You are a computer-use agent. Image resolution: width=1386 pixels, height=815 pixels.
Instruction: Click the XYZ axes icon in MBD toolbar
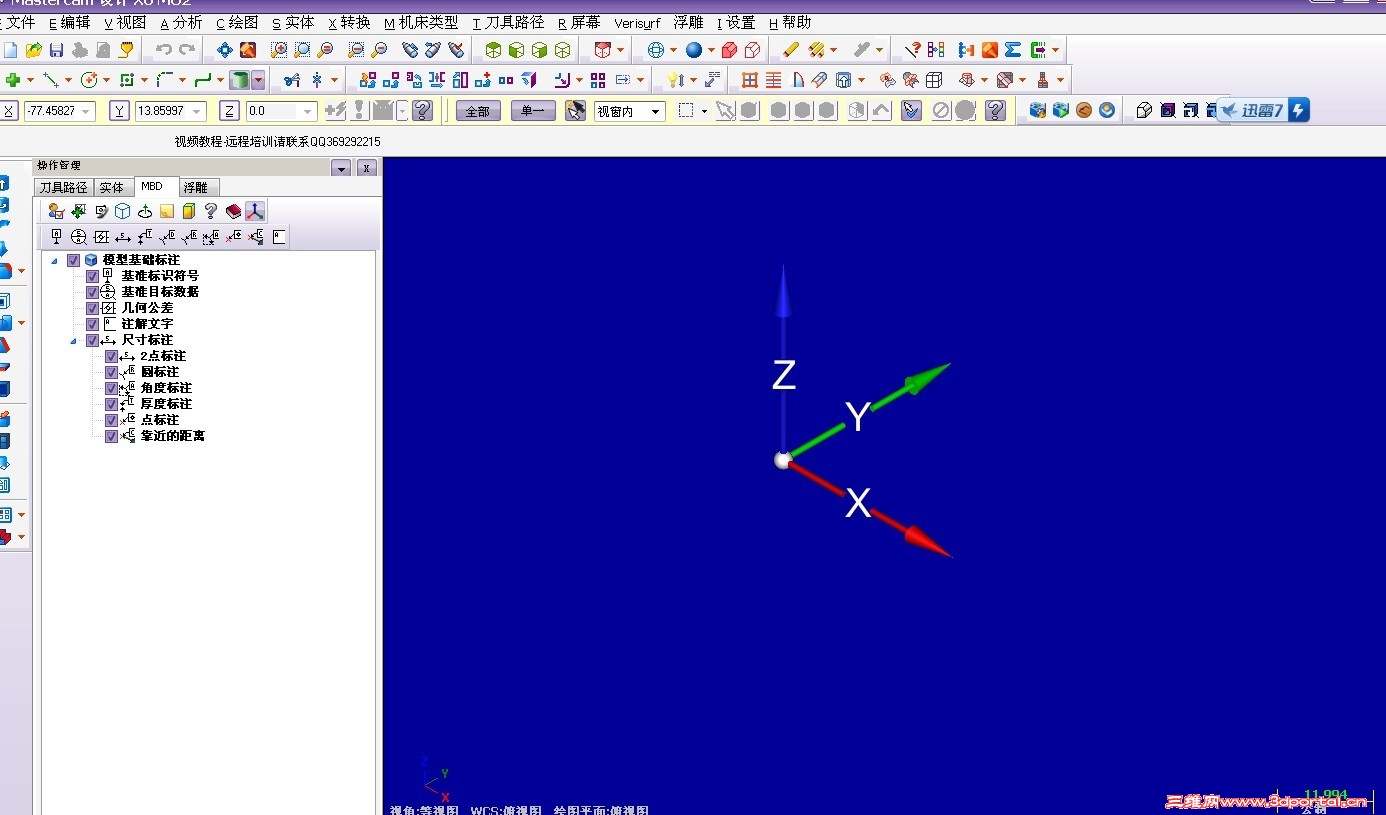pyautogui.click(x=256, y=211)
